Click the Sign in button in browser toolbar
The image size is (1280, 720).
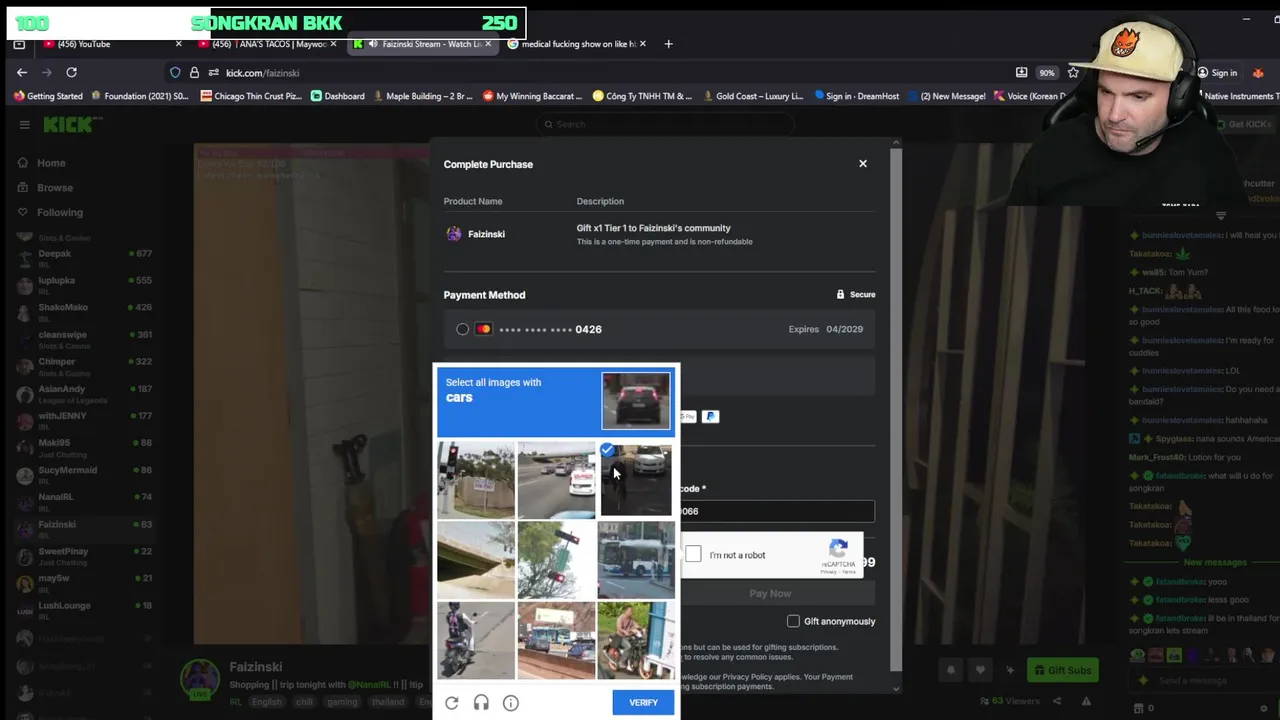coord(1217,73)
